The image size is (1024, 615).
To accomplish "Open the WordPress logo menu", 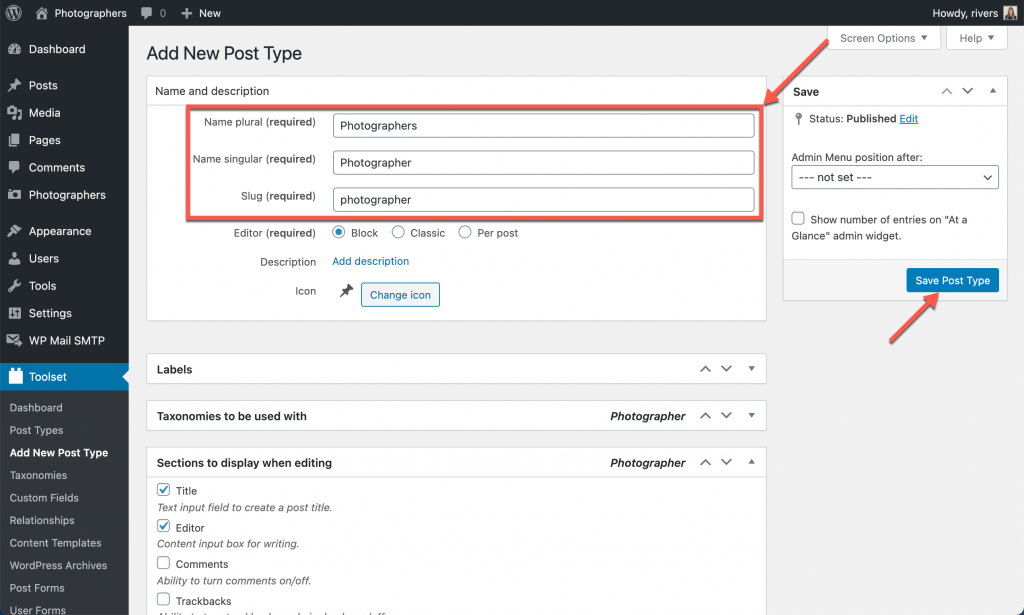I will pyautogui.click(x=14, y=13).
